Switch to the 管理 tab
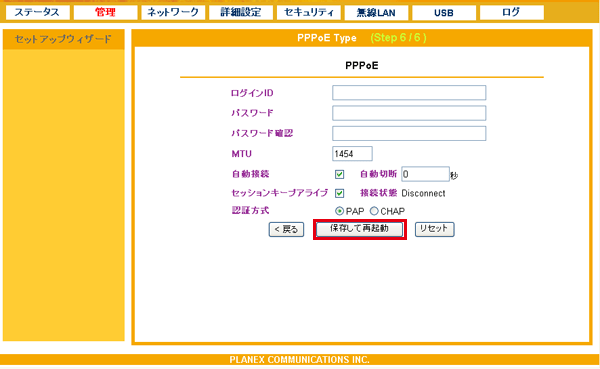The width and height of the screenshot is (600, 369). (105, 13)
